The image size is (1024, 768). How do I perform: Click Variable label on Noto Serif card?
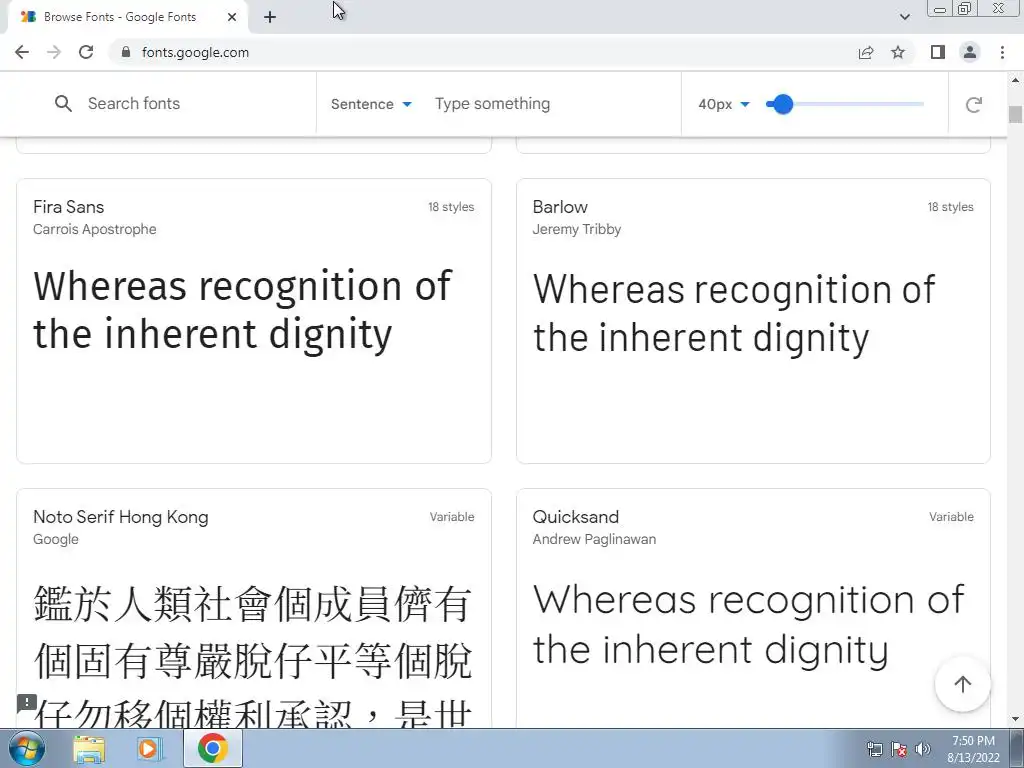(x=452, y=517)
